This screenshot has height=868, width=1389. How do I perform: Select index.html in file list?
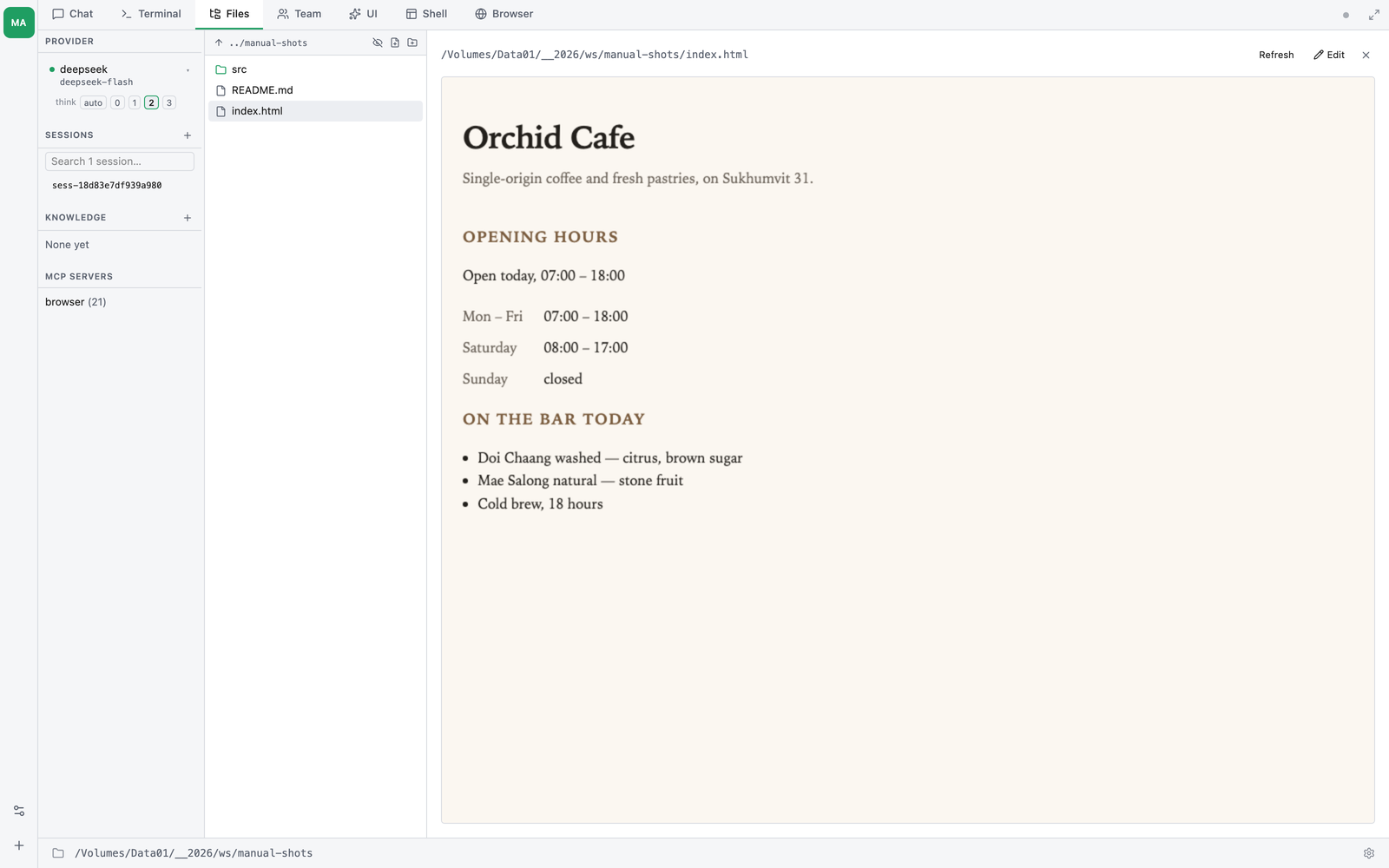coord(315,111)
